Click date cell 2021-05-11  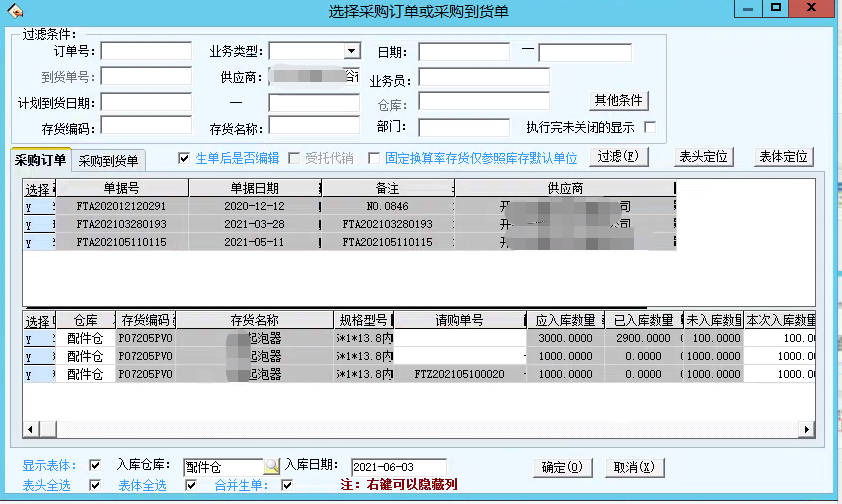(x=255, y=242)
